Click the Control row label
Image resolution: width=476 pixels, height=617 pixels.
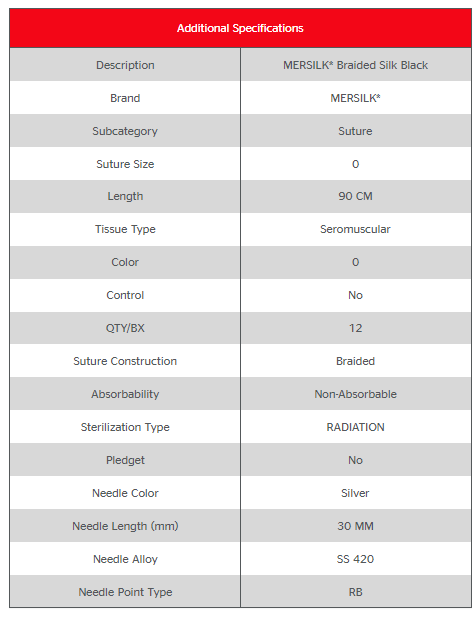coord(125,295)
